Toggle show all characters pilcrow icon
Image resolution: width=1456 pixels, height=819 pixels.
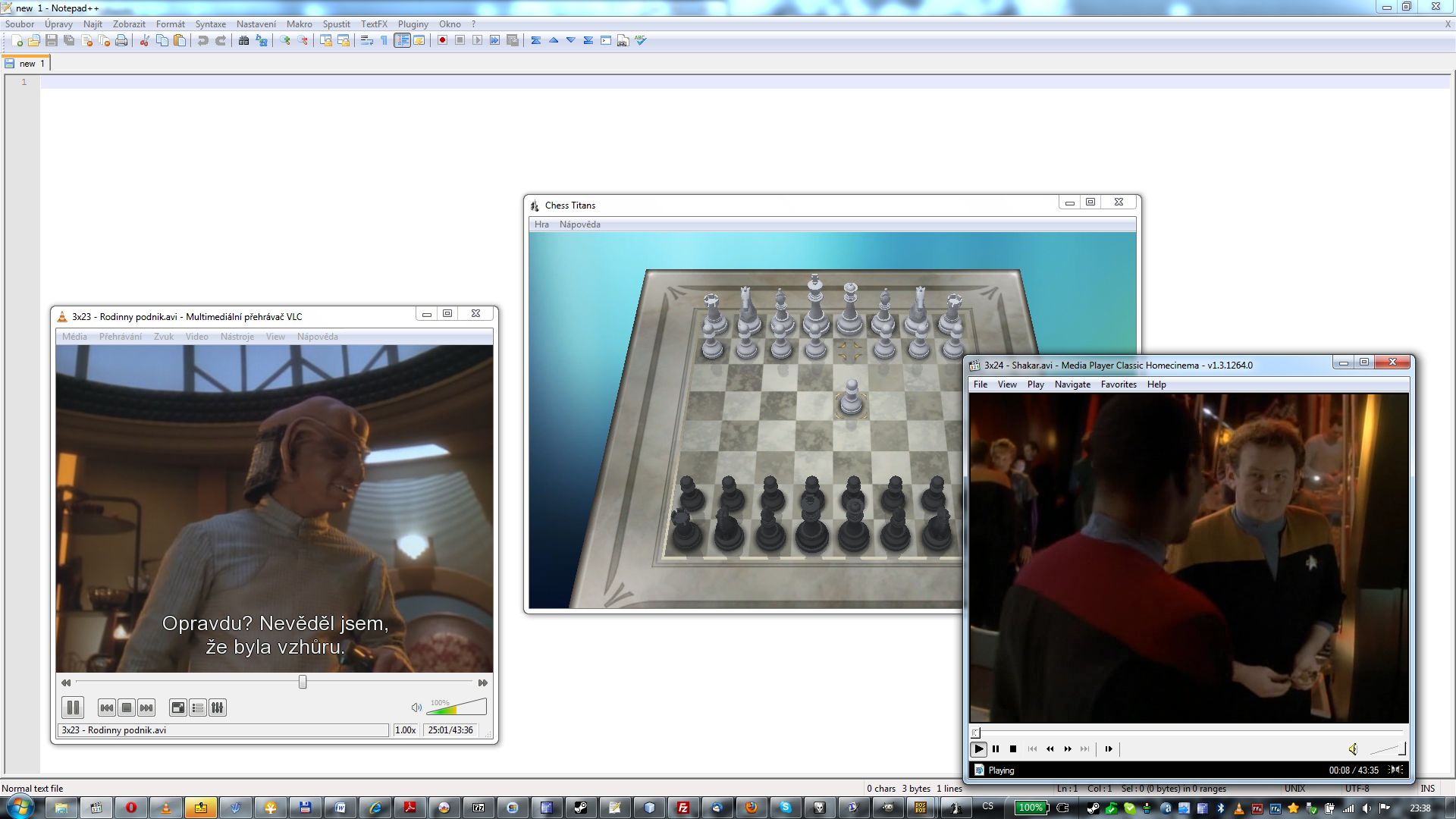click(x=384, y=41)
